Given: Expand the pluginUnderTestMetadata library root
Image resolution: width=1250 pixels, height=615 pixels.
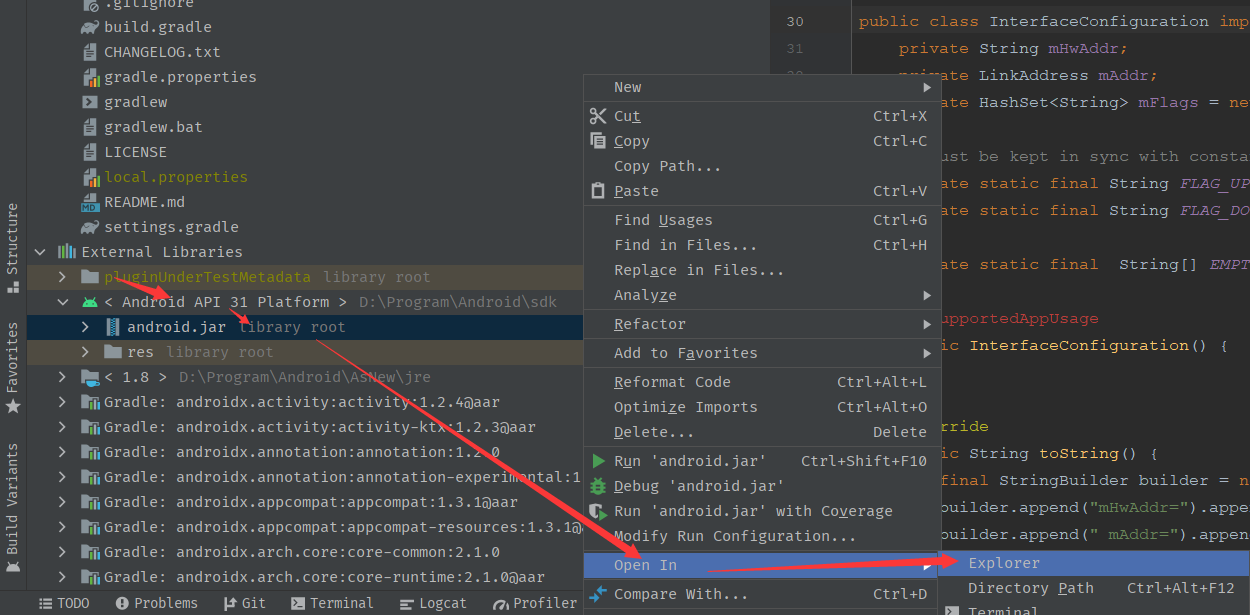Looking at the screenshot, I should pos(62,277).
